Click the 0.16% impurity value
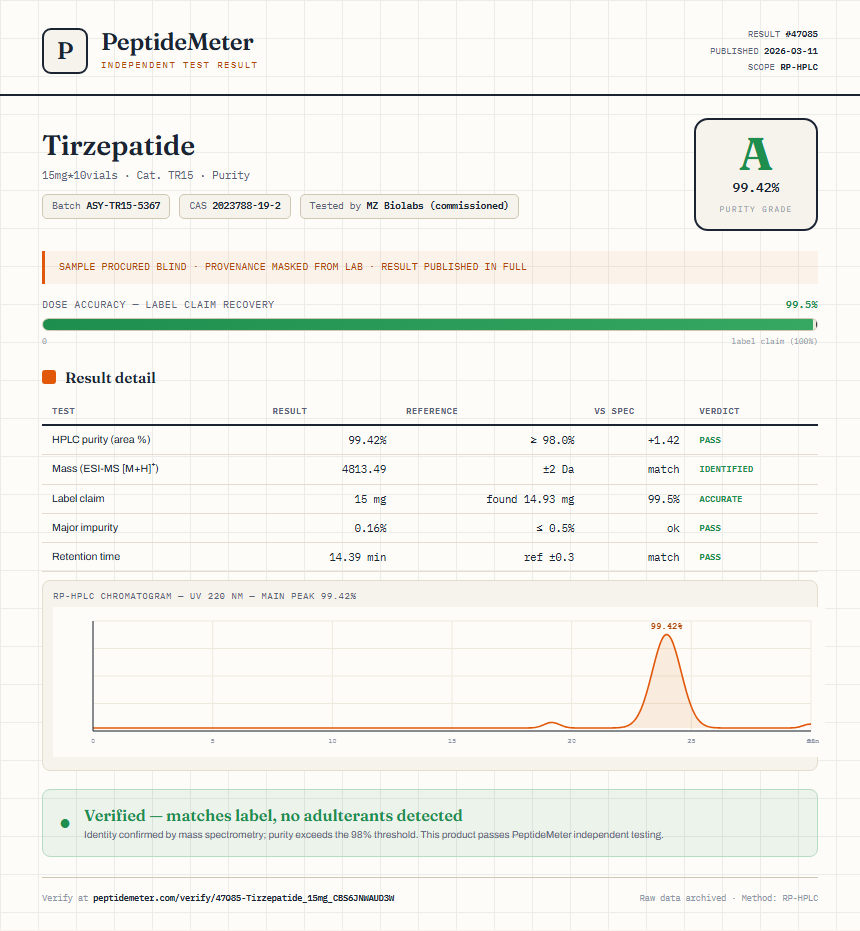The width and height of the screenshot is (860, 931). pyautogui.click(x=370, y=528)
